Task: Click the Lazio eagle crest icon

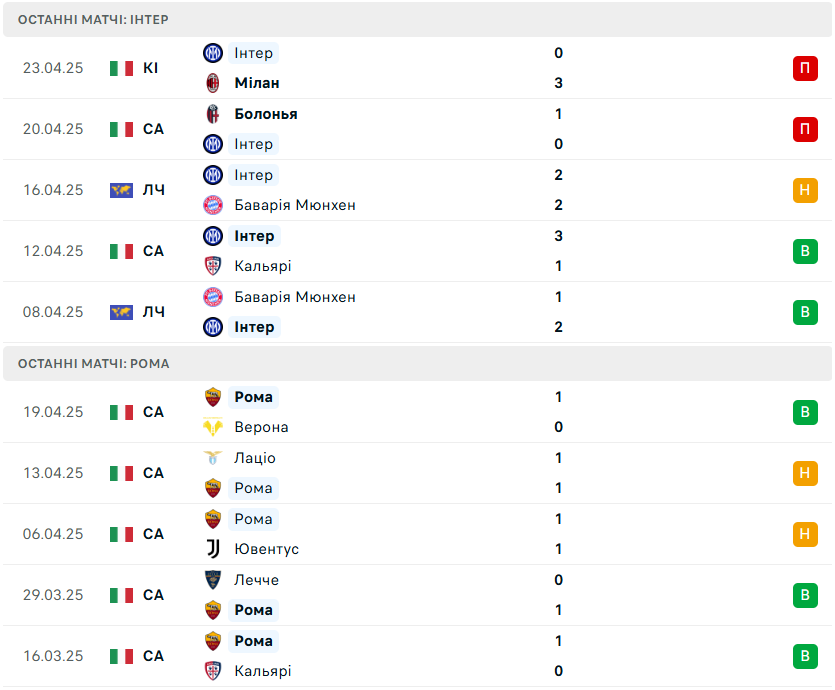Action: (x=212, y=458)
